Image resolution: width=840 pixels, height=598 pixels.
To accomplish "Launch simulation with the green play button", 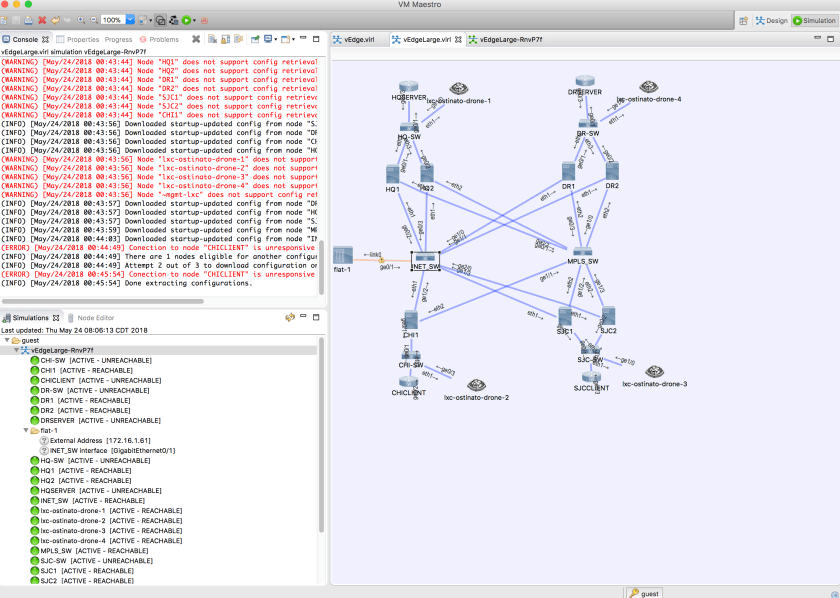I will pos(186,20).
